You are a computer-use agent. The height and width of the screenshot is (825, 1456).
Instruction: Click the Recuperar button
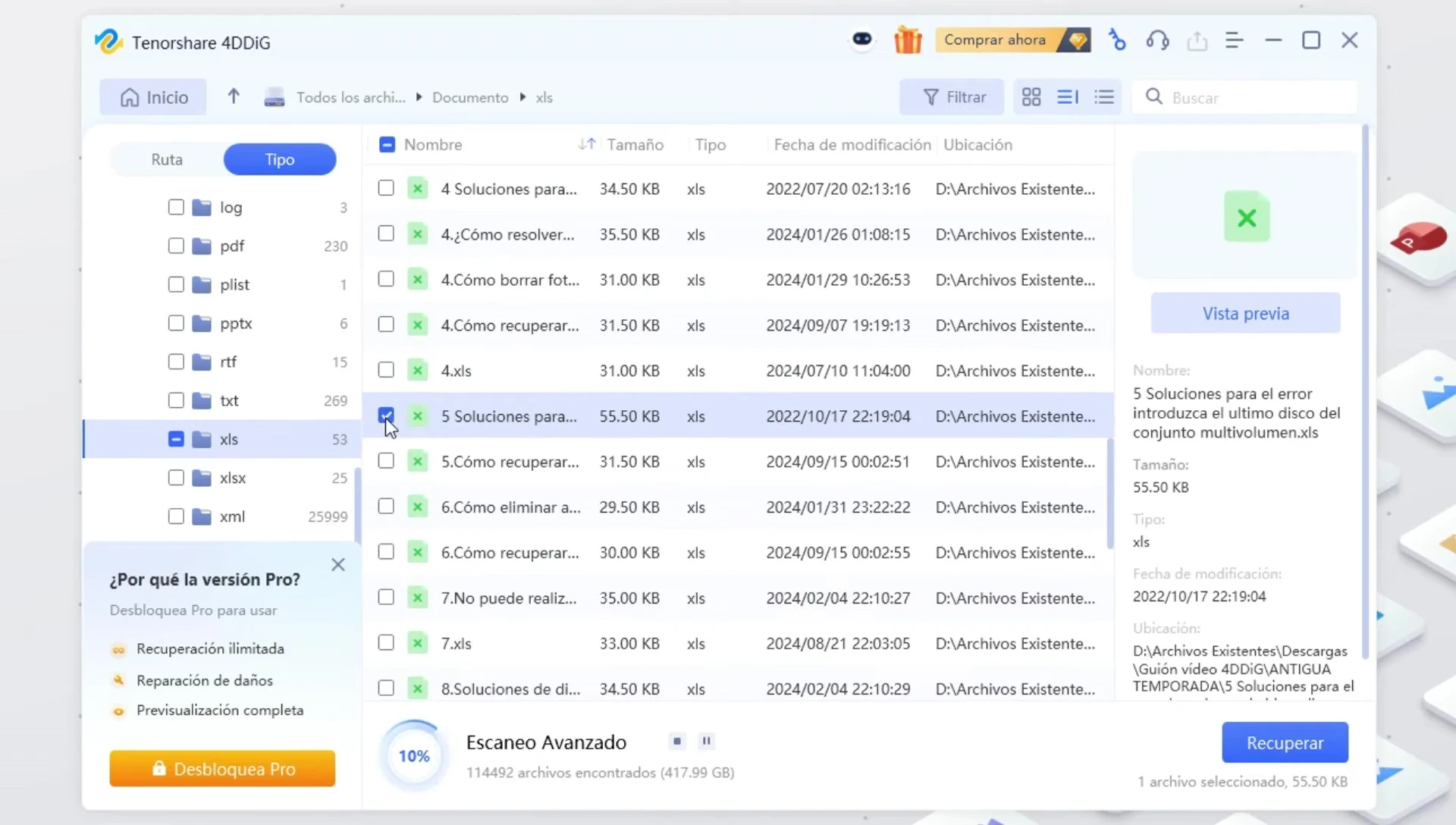[x=1285, y=742]
